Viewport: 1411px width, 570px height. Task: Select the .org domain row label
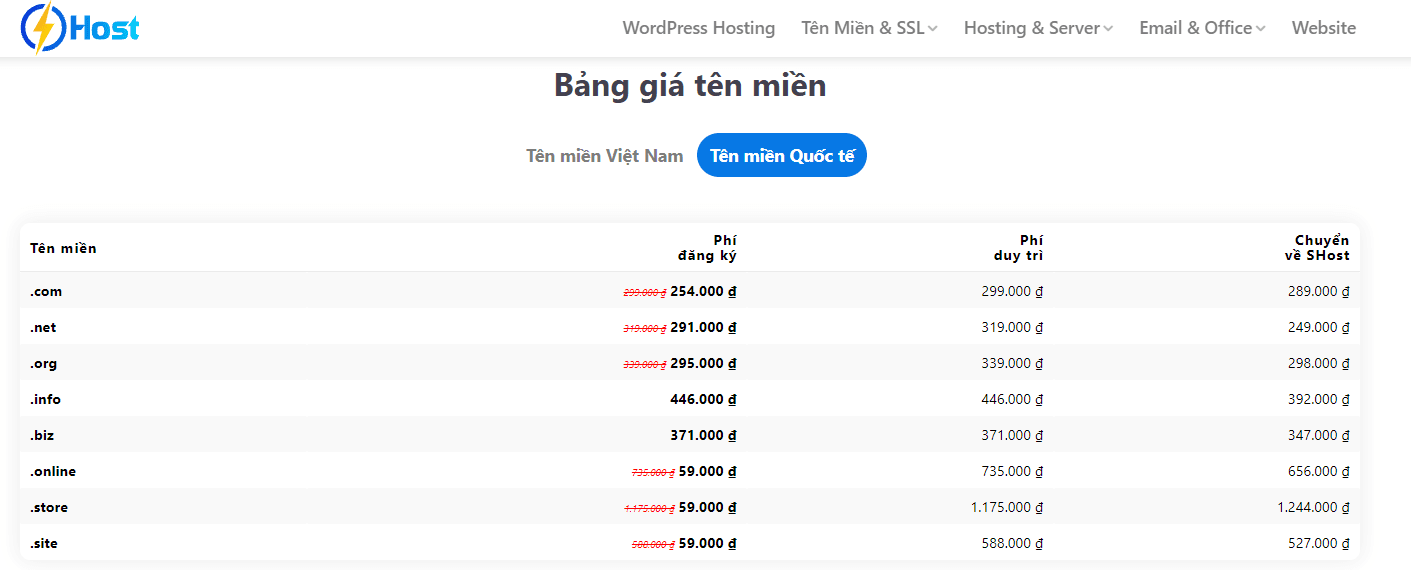click(x=43, y=364)
